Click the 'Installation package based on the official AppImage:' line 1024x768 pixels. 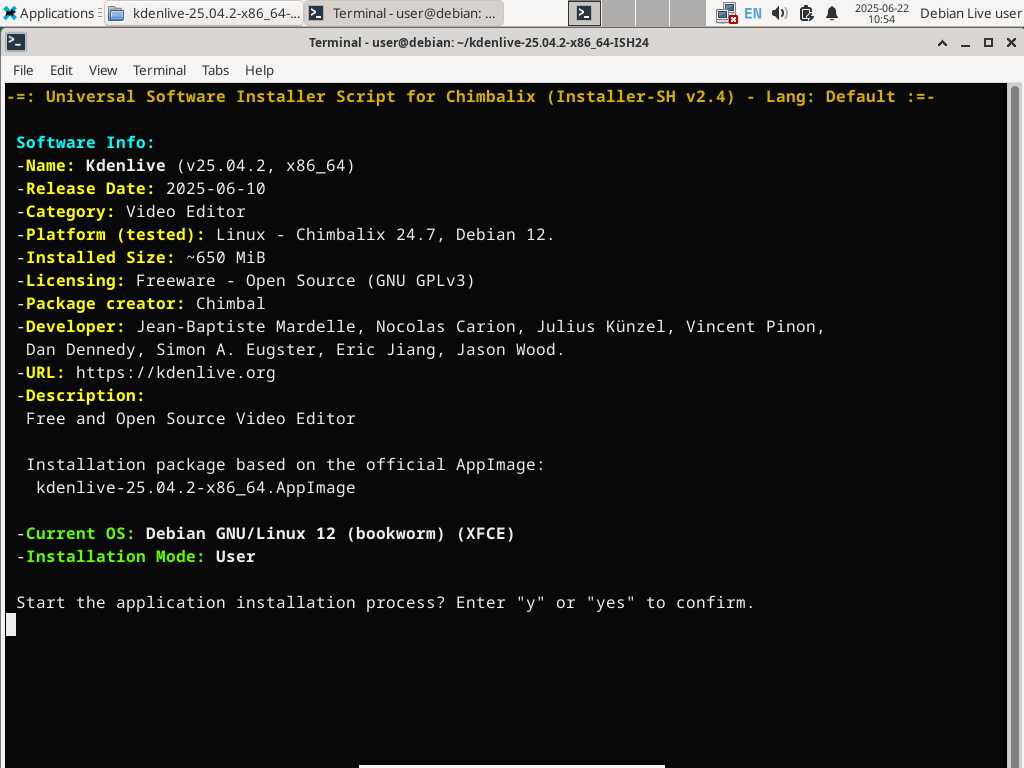[x=285, y=465]
